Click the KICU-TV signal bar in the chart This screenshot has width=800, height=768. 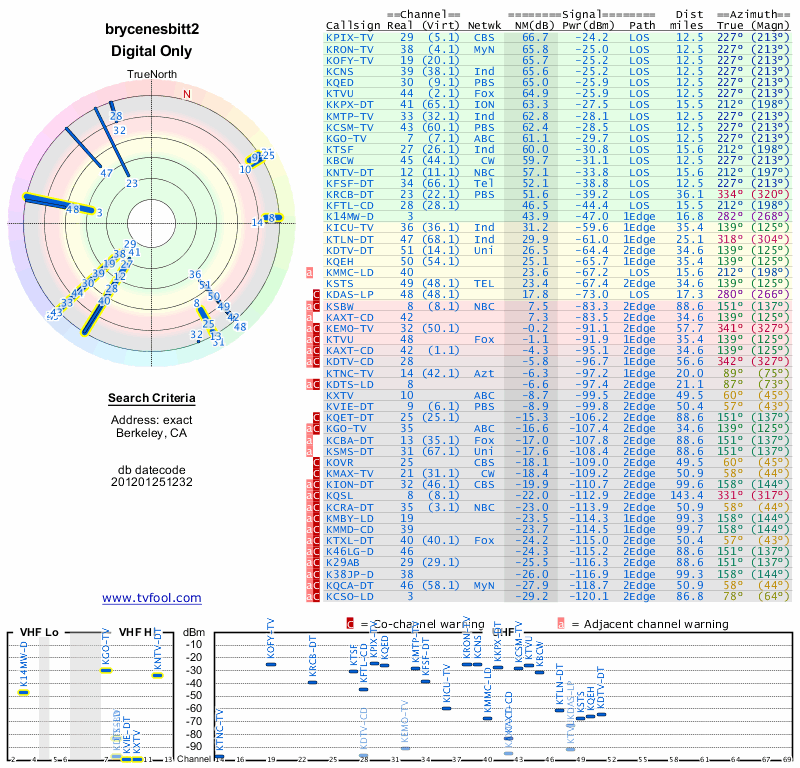point(446,708)
